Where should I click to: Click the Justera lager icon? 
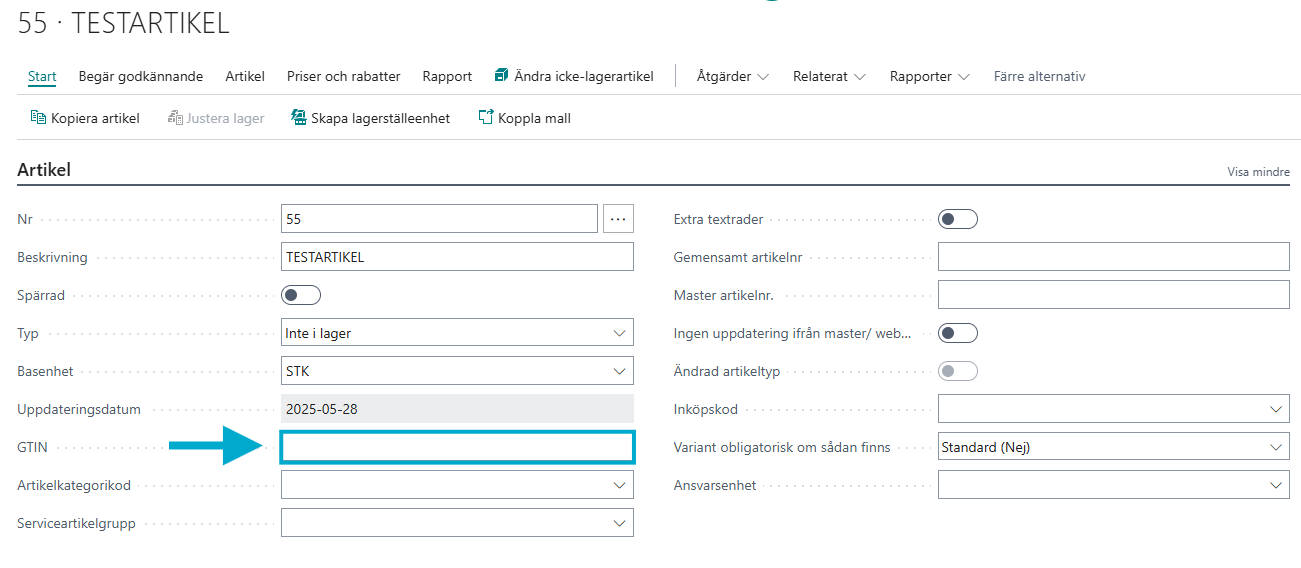pyautogui.click(x=175, y=118)
